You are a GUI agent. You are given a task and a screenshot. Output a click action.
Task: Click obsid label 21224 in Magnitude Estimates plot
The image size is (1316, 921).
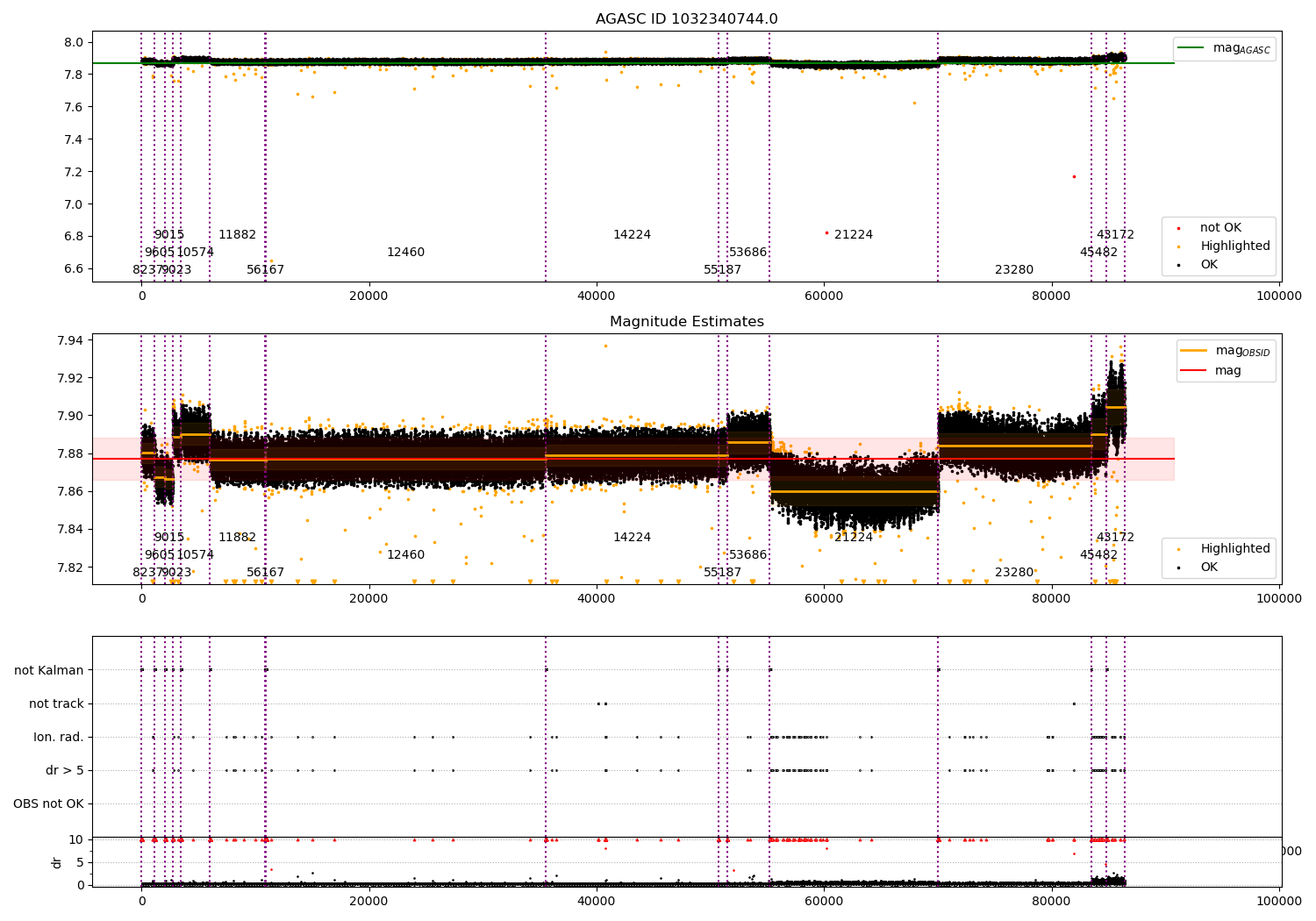854,538
